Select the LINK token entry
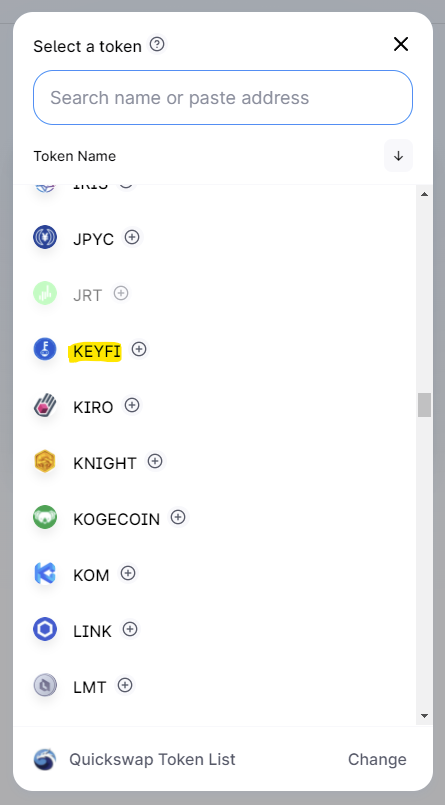 [x=215, y=629]
